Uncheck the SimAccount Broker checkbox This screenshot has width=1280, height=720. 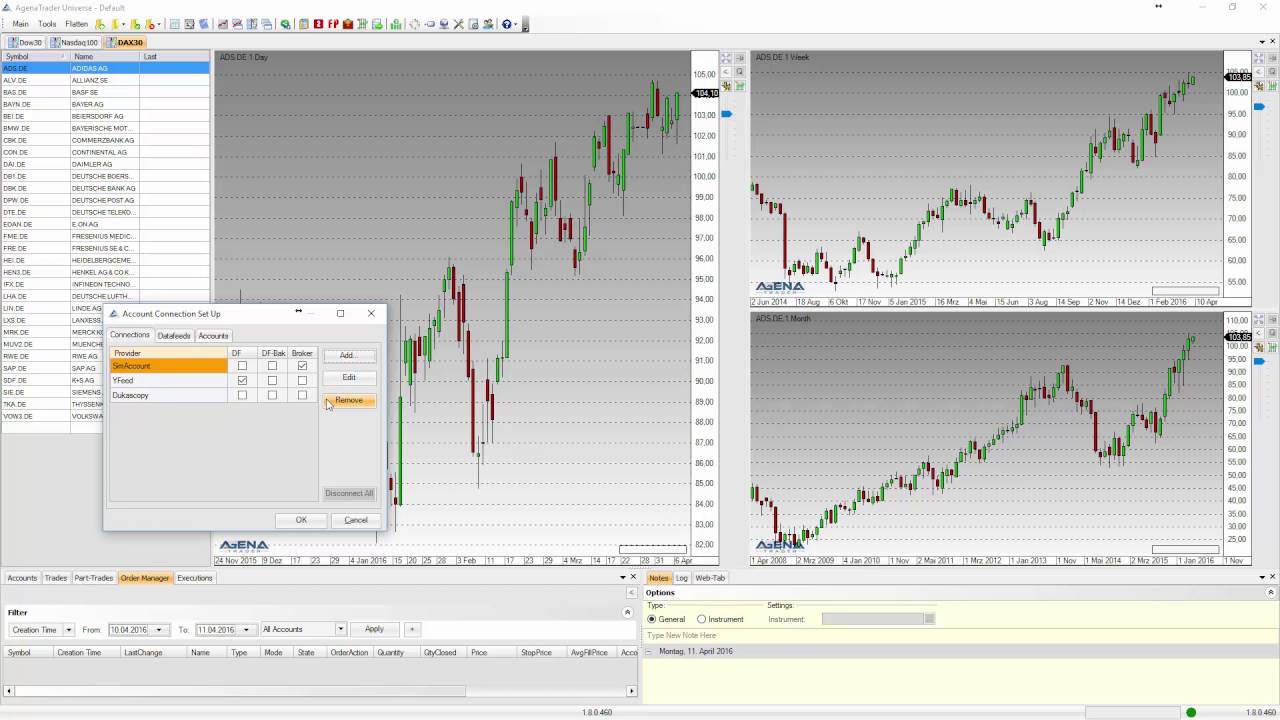pyautogui.click(x=302, y=366)
